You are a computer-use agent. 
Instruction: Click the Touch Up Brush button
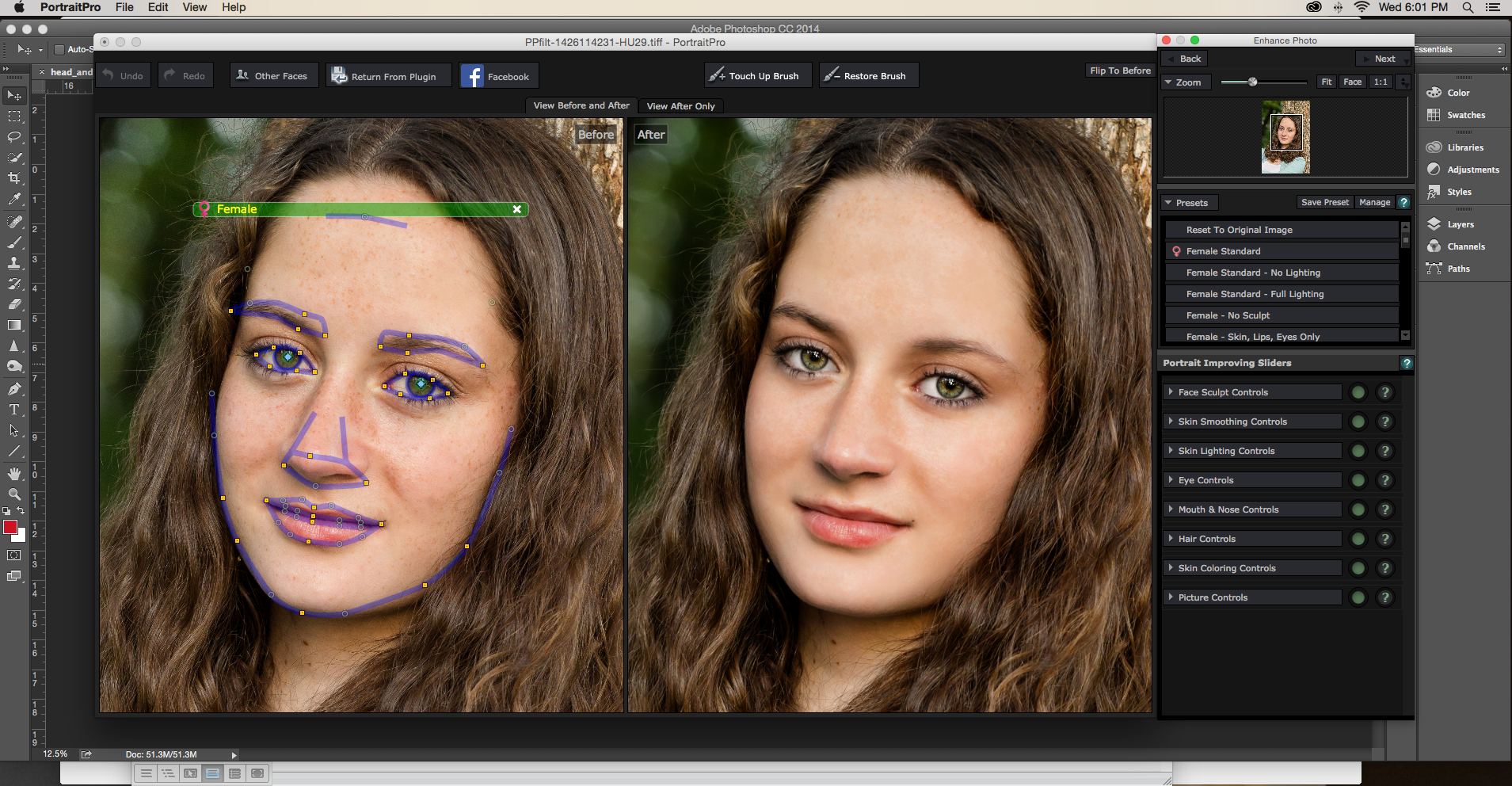coord(758,76)
